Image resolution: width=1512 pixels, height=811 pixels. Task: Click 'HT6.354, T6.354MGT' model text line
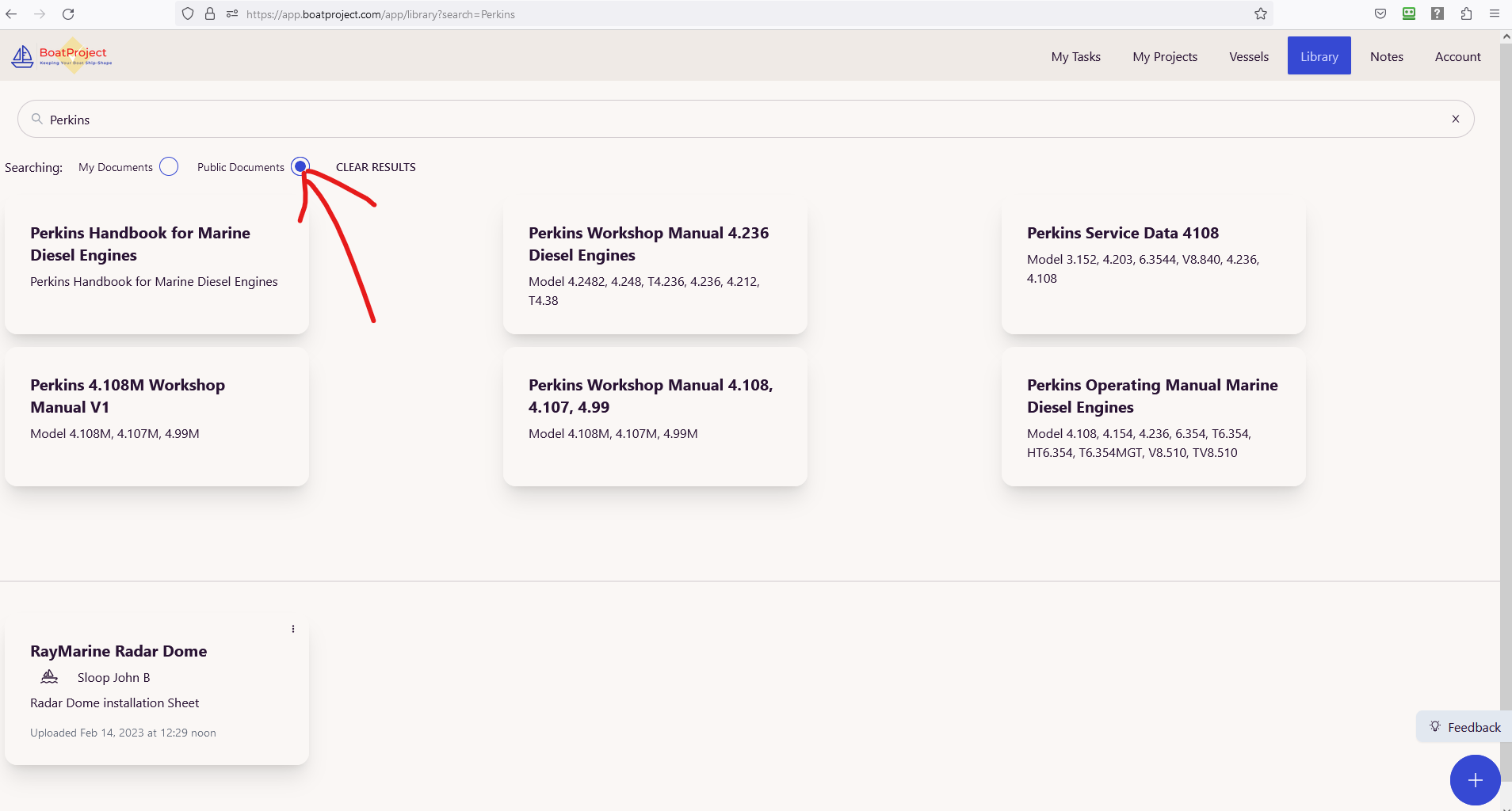coord(1132,452)
